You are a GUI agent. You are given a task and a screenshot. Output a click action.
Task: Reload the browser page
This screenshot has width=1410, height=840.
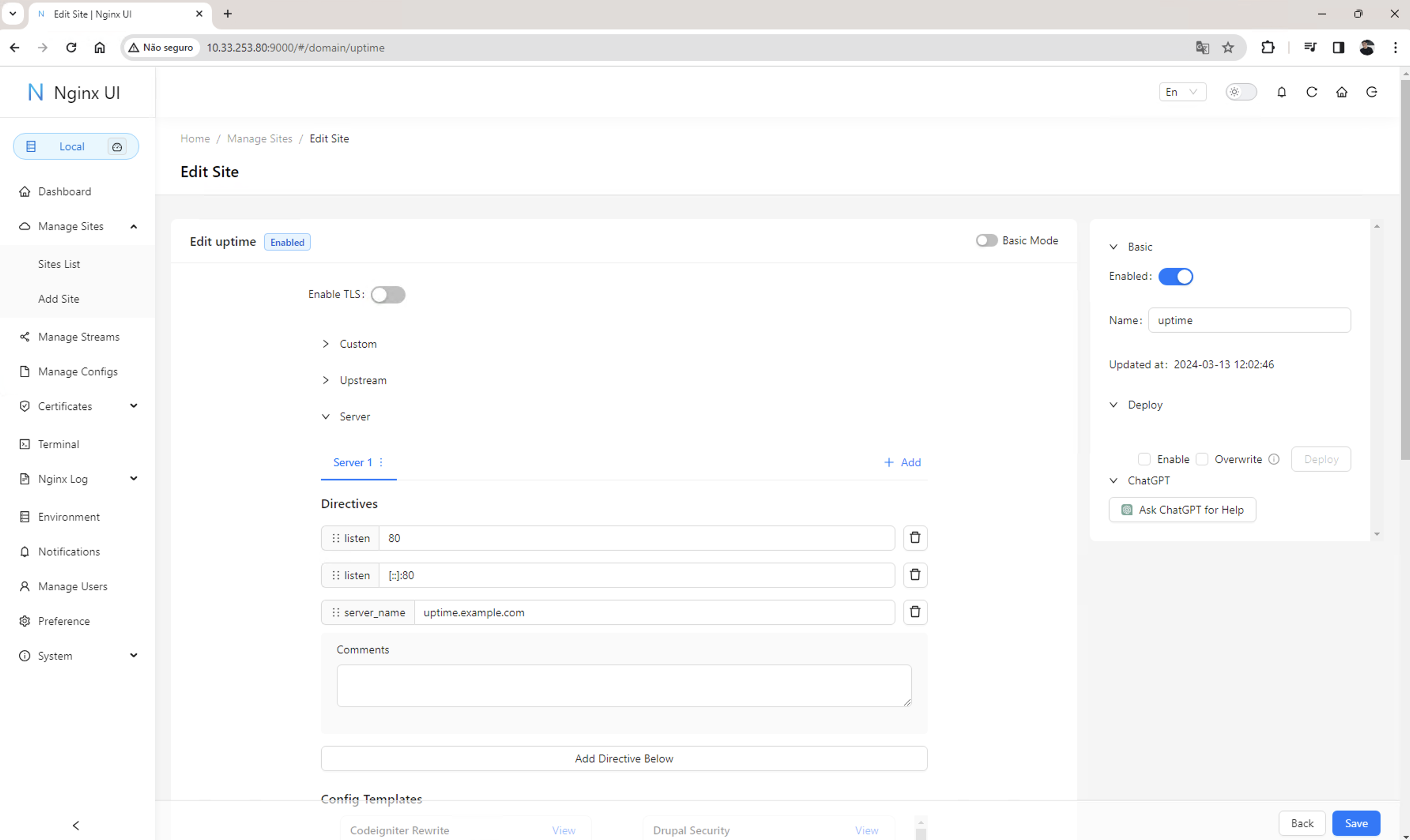71,47
